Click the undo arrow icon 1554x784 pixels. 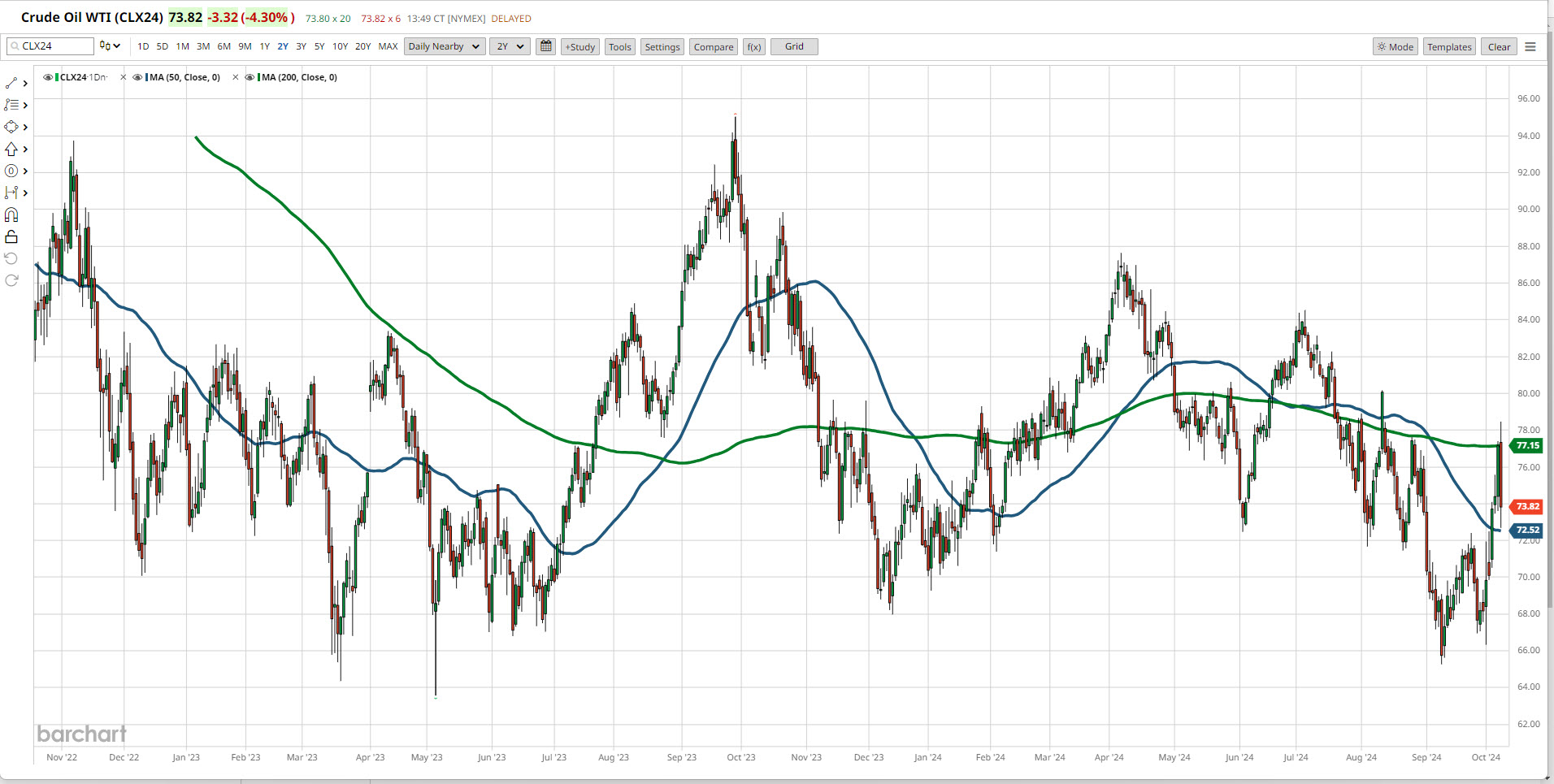pos(11,258)
